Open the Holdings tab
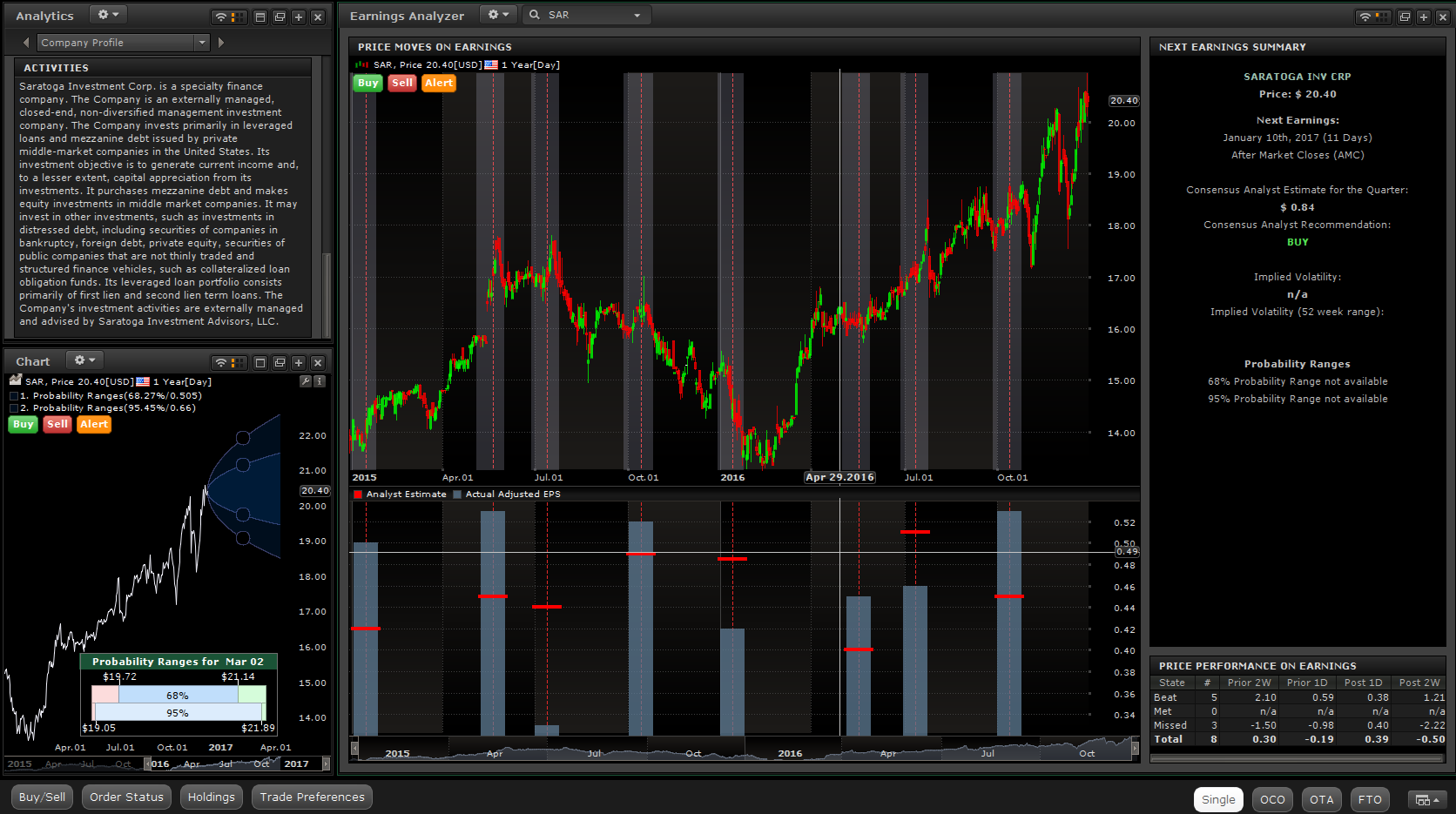This screenshot has width=1456, height=814. [x=212, y=797]
